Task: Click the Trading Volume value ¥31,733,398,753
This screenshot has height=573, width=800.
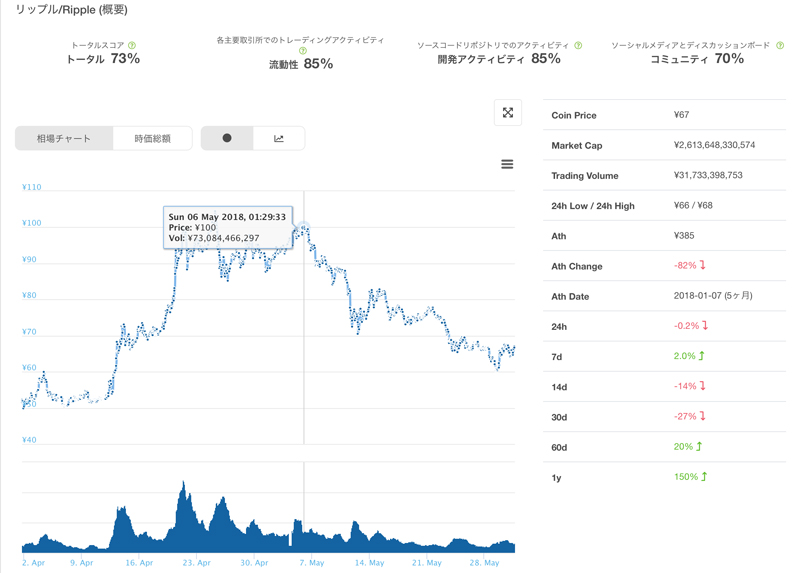Action: point(708,175)
